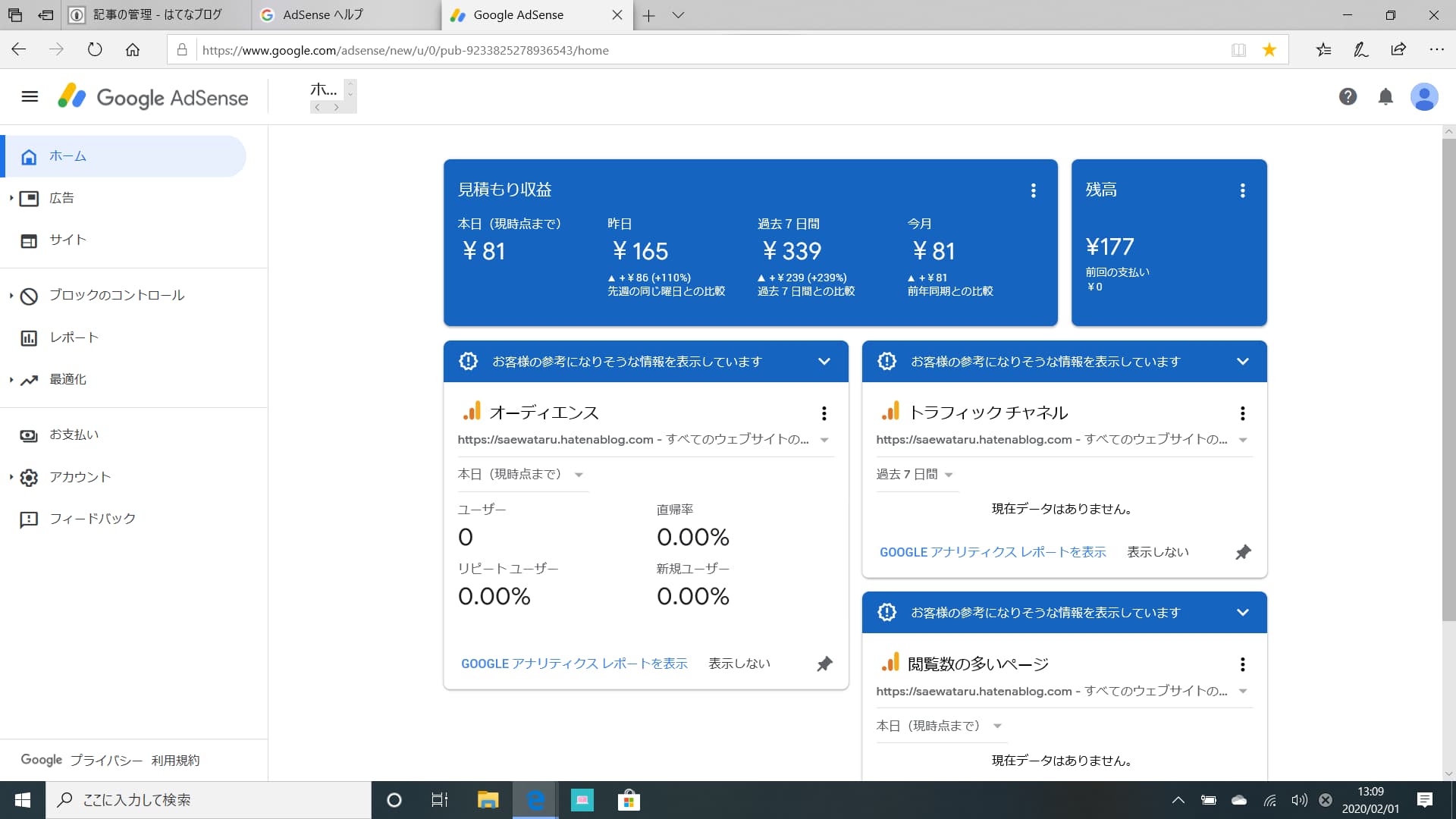Open the notifications bell icon
Screen dimensions: 1456x819
(x=1385, y=96)
